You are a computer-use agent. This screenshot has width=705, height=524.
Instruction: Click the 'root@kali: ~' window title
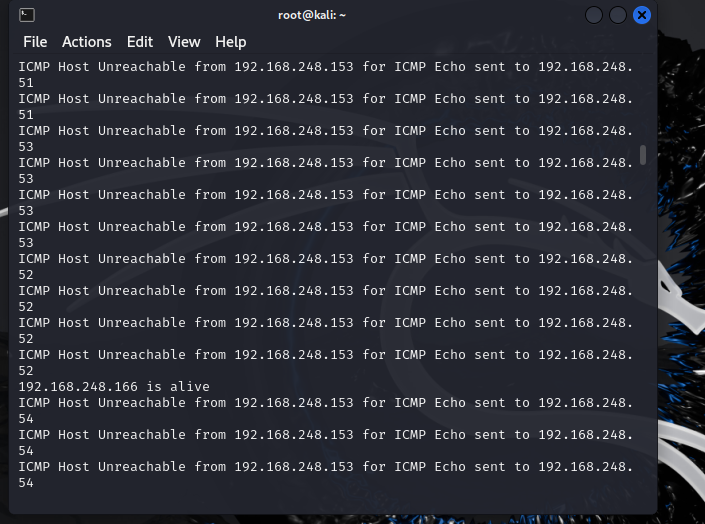click(312, 15)
